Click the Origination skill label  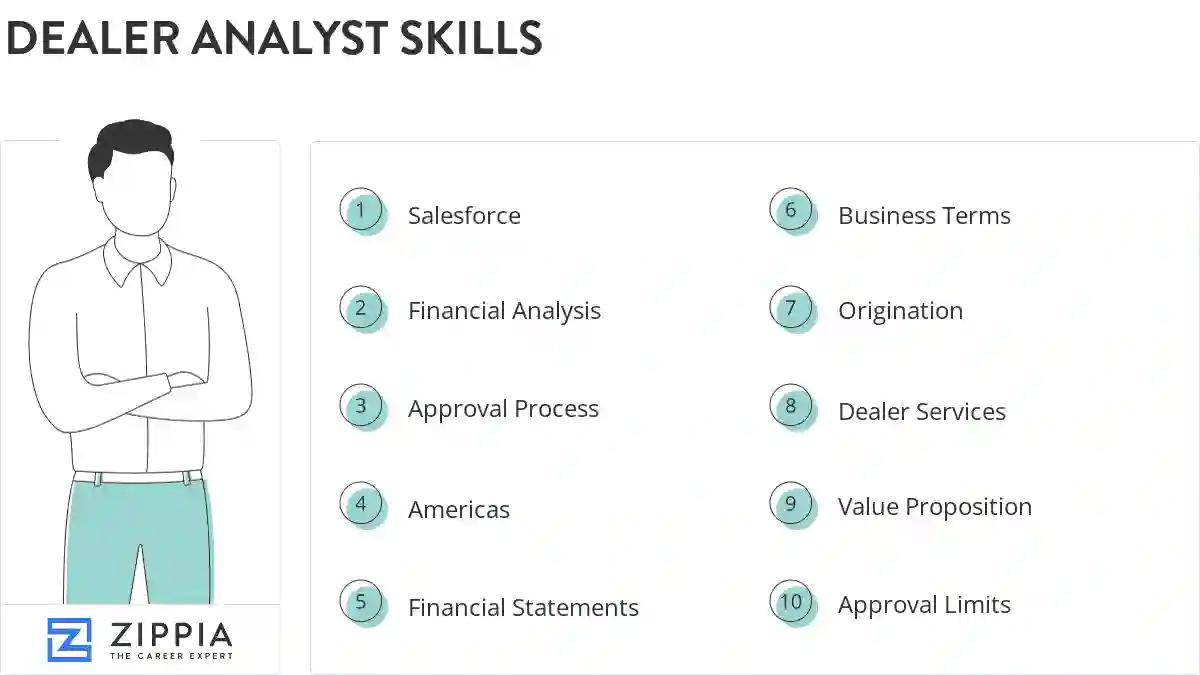[x=900, y=311]
